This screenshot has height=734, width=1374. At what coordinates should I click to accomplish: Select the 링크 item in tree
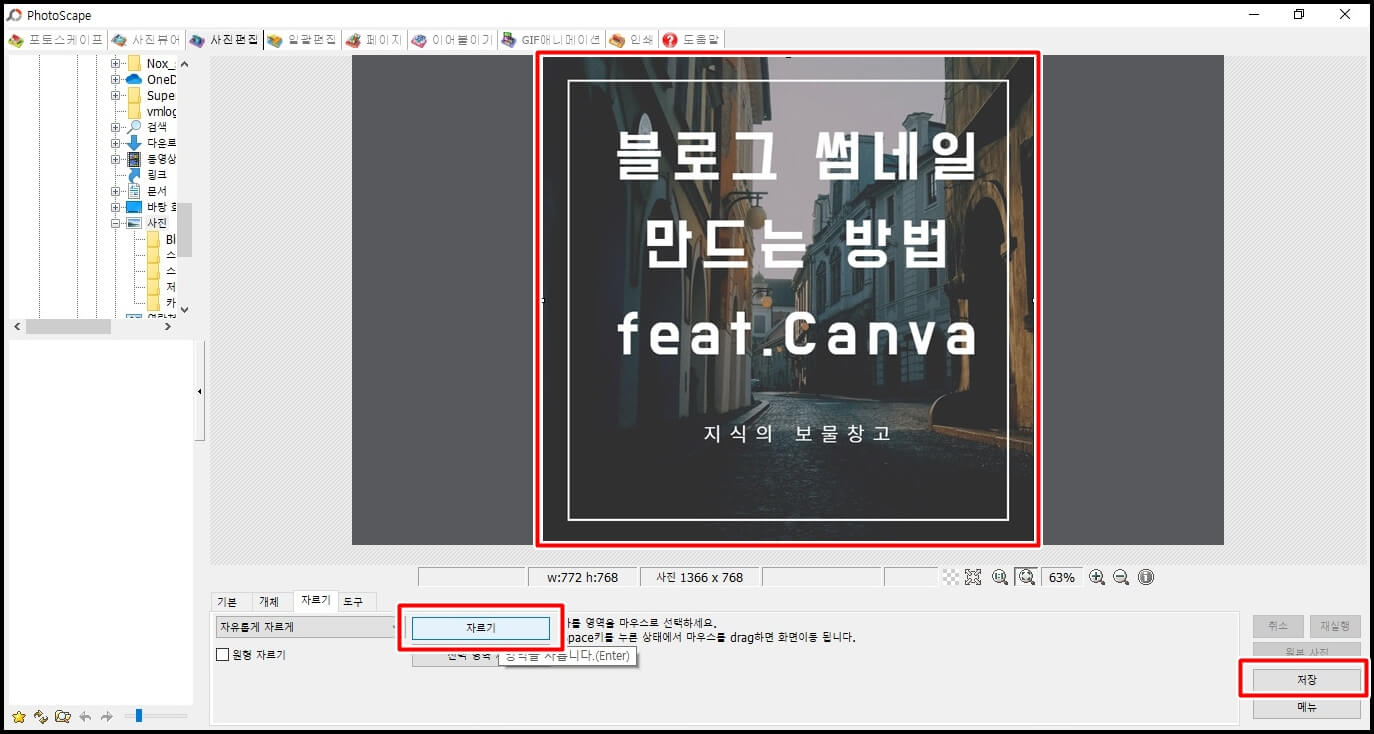(x=156, y=175)
